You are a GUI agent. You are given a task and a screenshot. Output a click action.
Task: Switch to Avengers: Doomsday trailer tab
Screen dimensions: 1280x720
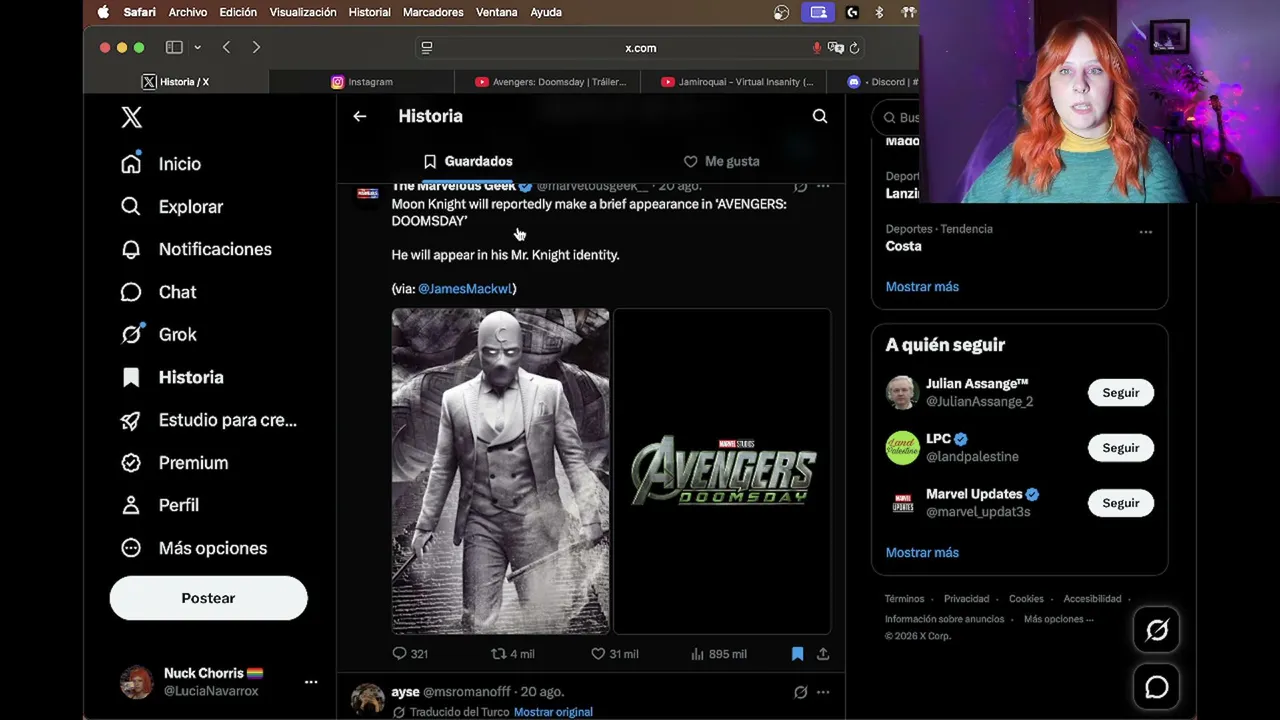point(548,82)
